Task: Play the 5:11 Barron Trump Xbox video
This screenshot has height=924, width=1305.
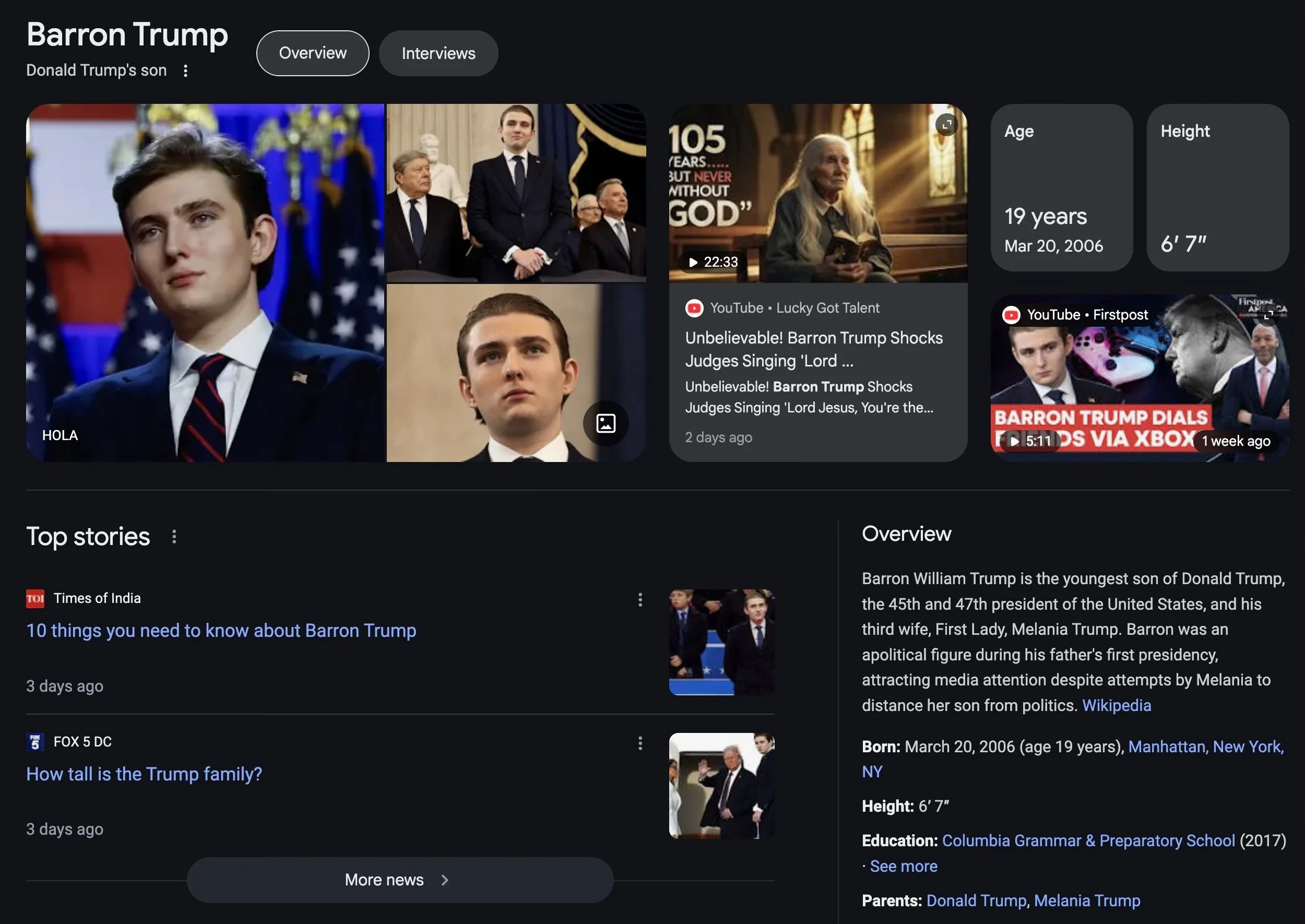Action: pos(1030,441)
